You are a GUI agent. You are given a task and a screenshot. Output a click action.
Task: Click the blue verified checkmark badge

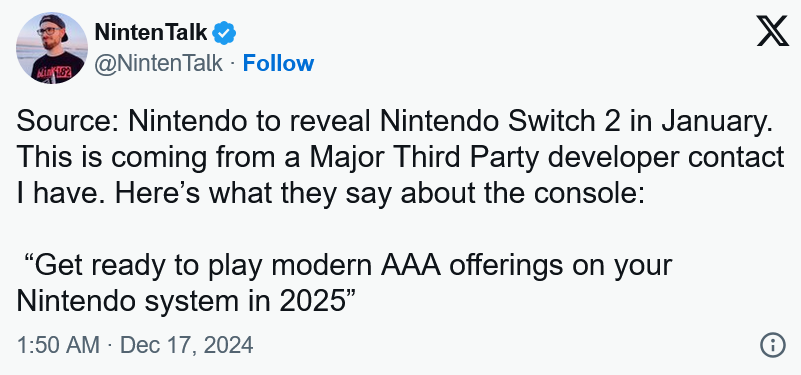(x=224, y=33)
